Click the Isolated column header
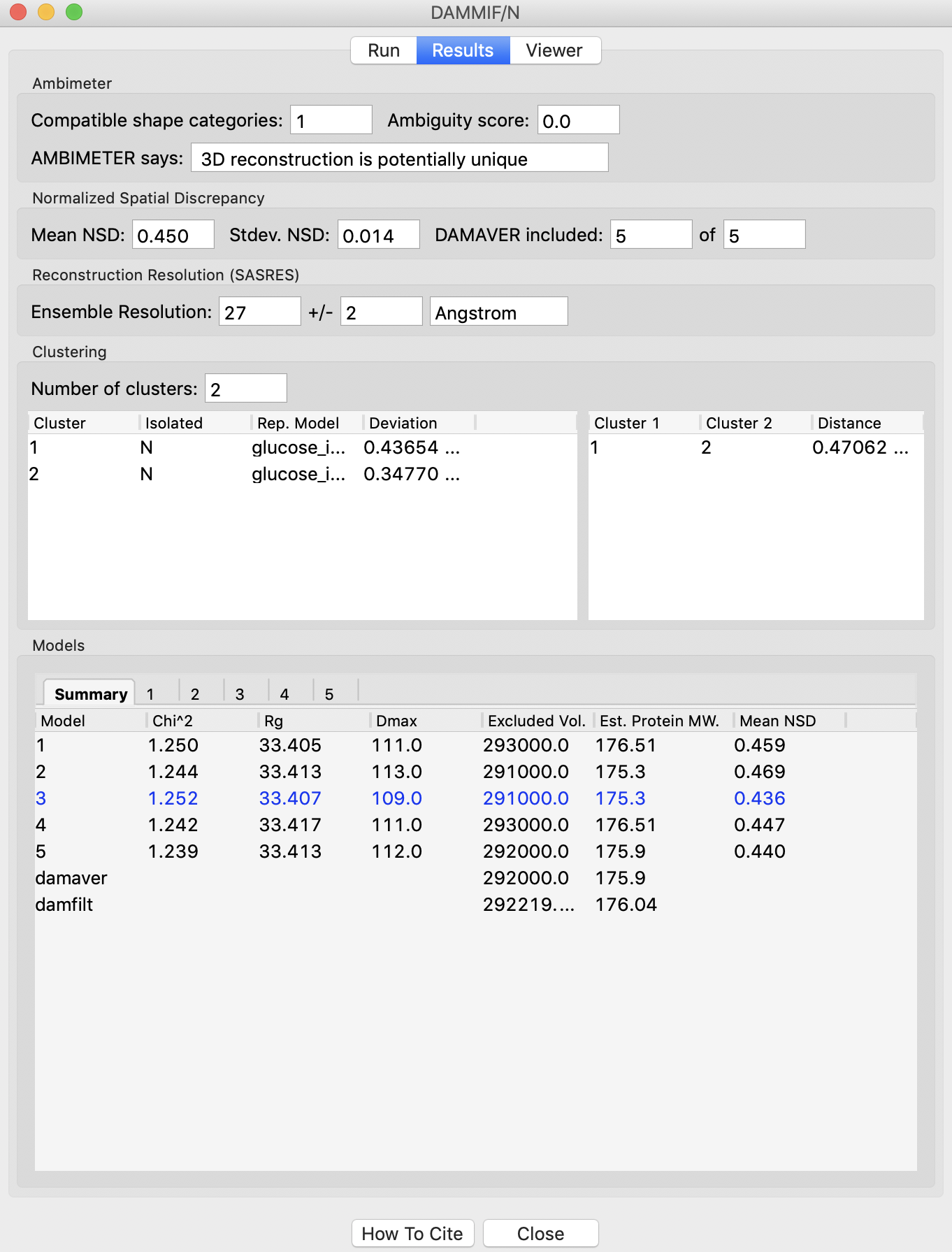This screenshot has height=1252, width=952. coord(196,423)
